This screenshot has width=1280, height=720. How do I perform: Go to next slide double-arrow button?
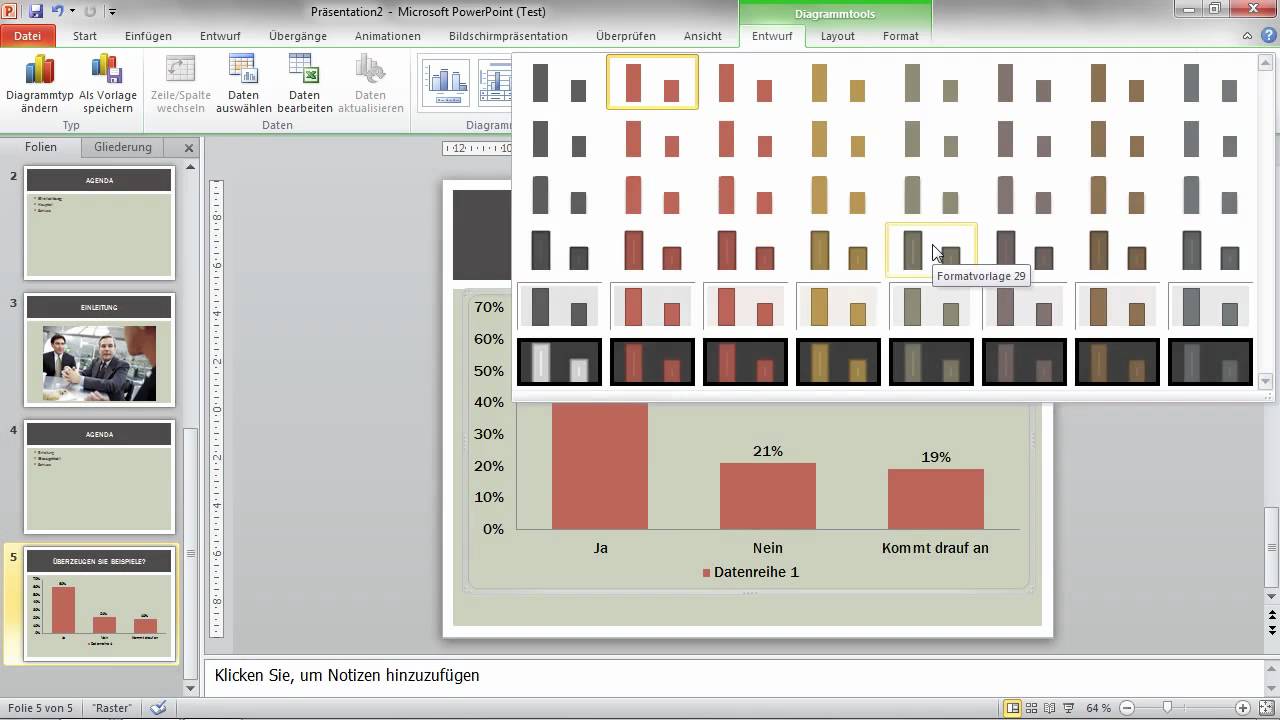click(1272, 630)
